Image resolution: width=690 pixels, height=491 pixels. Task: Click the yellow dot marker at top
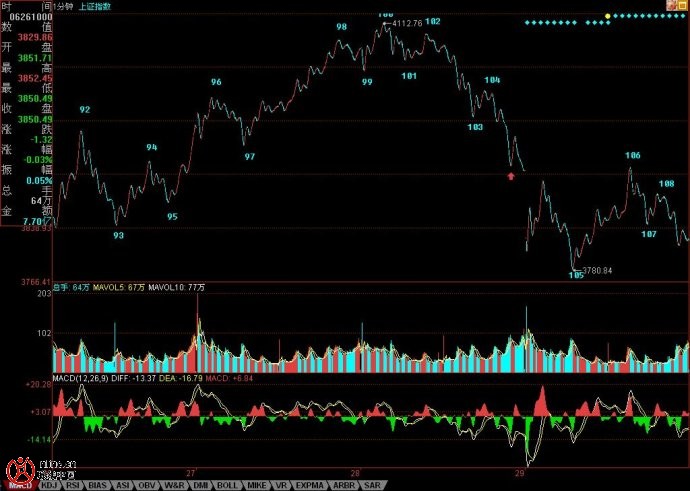pos(607,16)
